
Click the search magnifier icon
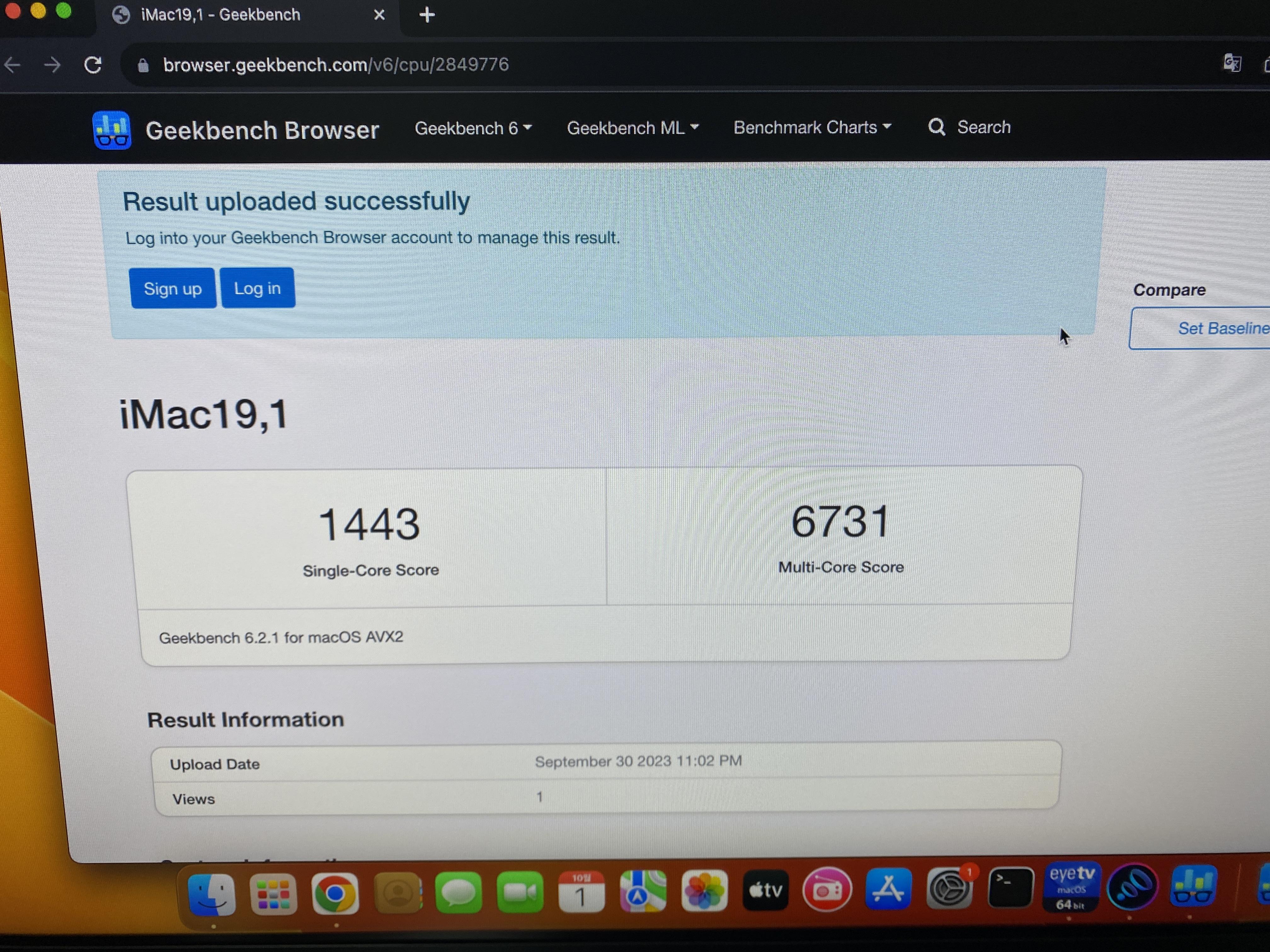click(x=936, y=127)
